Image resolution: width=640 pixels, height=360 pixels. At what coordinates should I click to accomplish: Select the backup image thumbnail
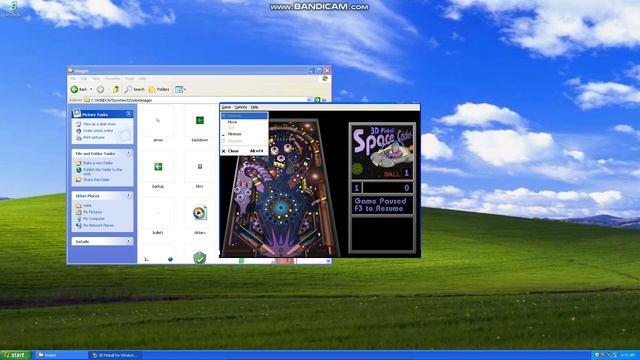[x=158, y=167]
